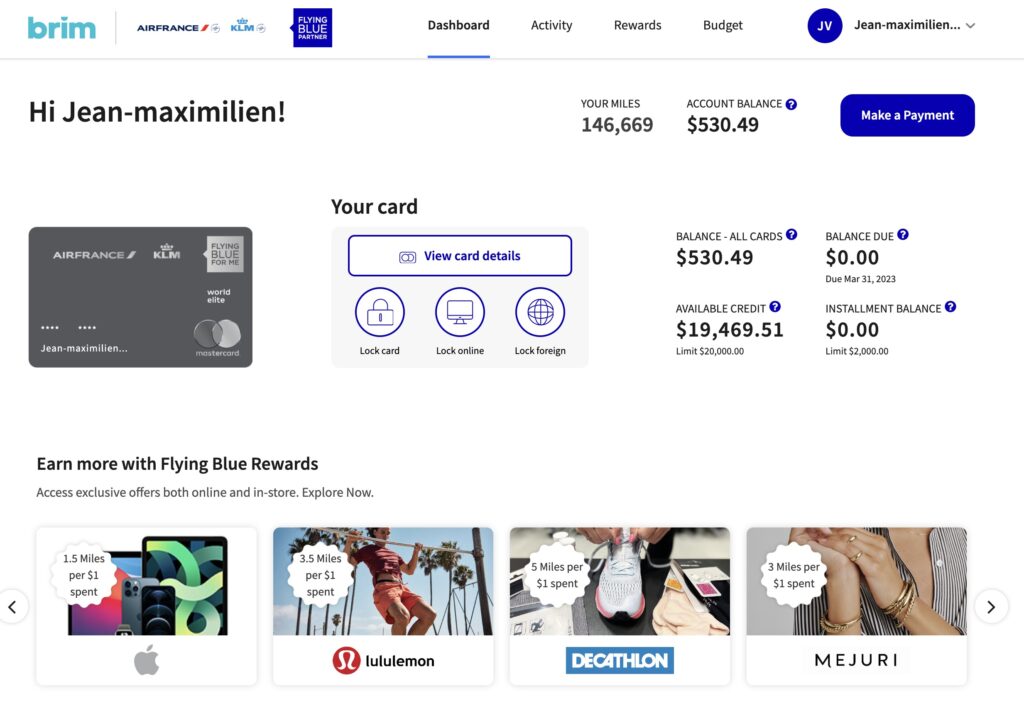Click the JV profile avatar circle
This screenshot has height=708, width=1024.
[824, 26]
